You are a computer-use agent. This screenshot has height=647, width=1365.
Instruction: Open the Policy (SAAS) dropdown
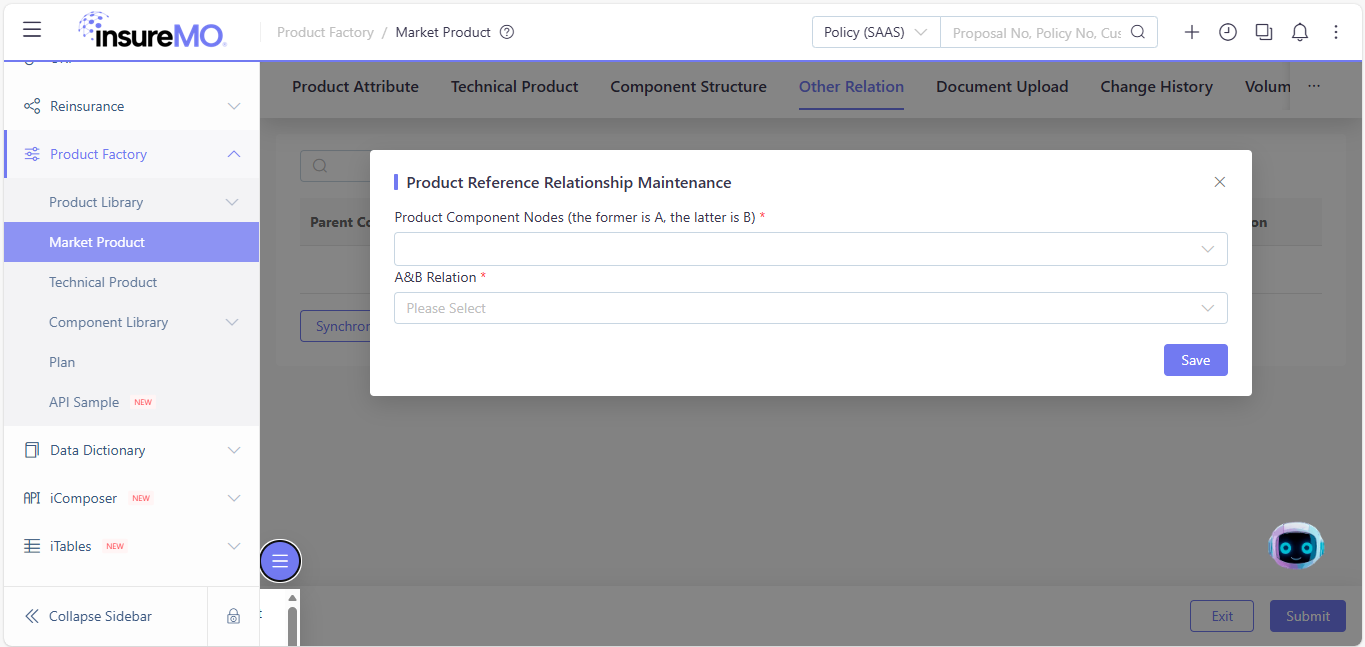(x=876, y=32)
